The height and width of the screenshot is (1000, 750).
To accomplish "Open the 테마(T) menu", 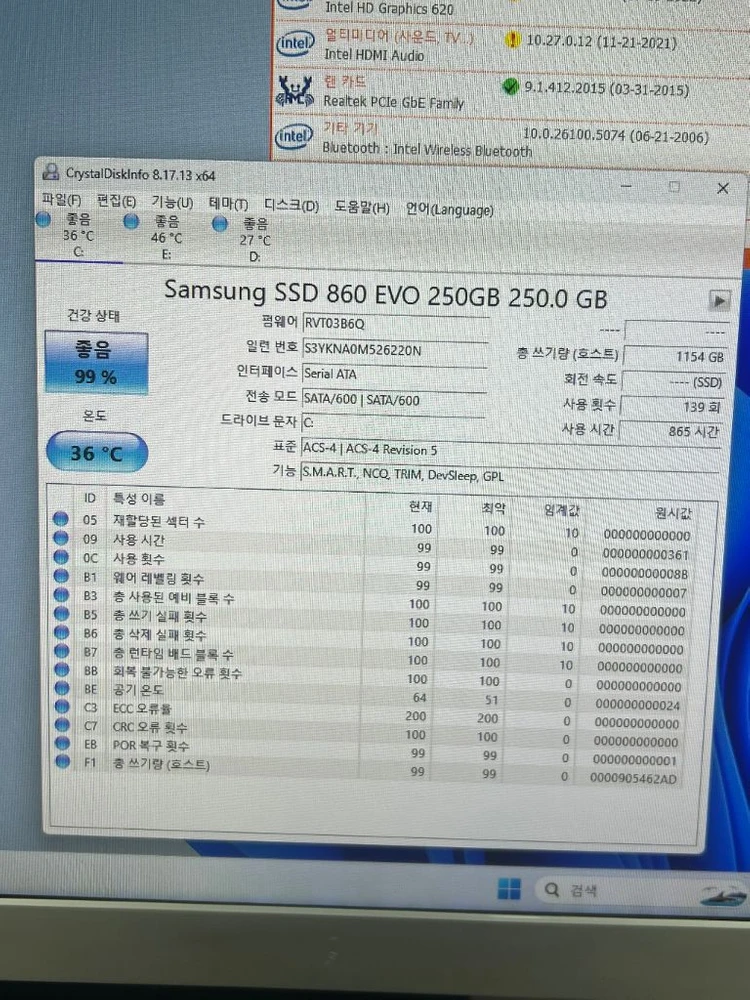I will click(x=228, y=203).
